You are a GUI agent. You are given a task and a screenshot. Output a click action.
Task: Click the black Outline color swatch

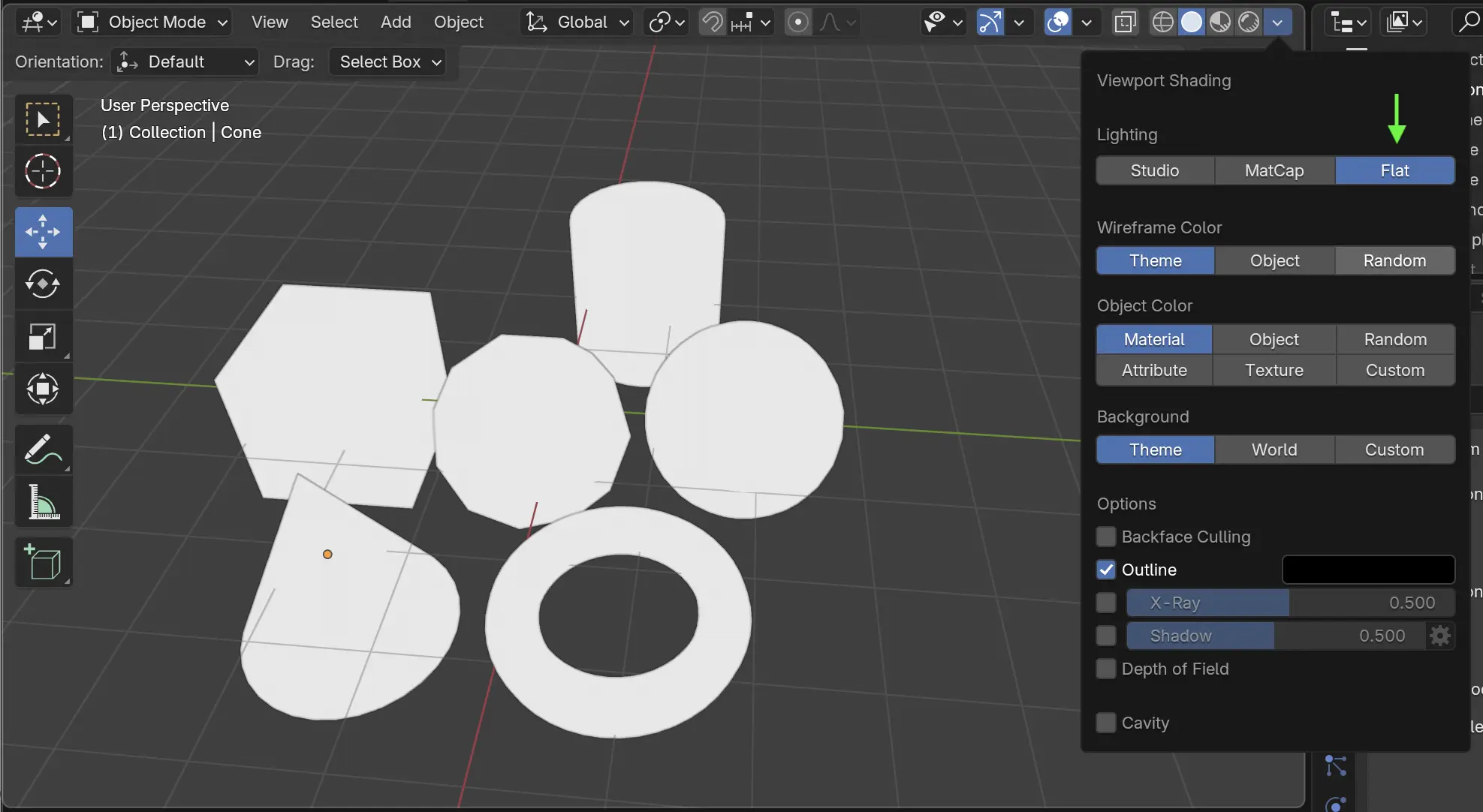(1368, 570)
